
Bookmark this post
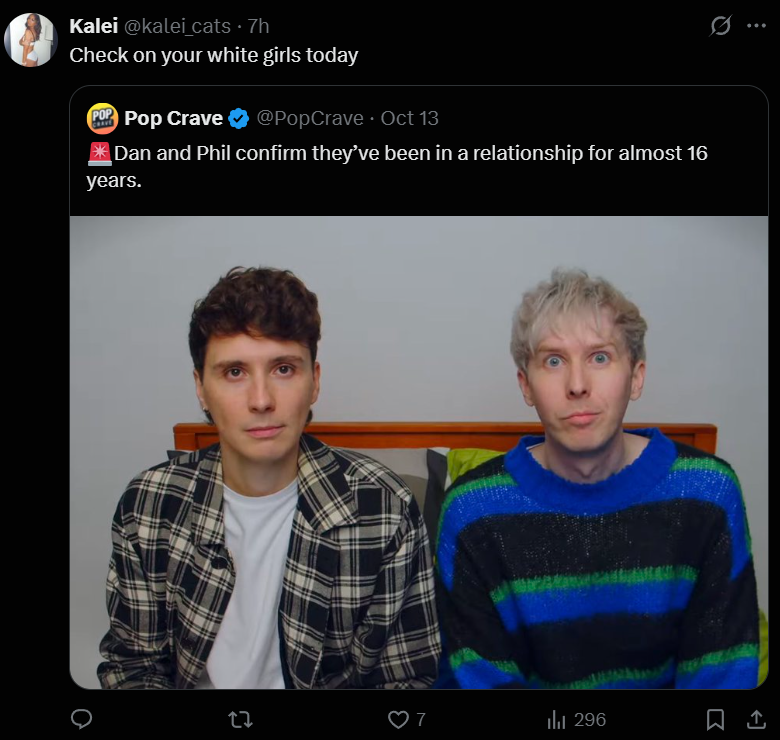715,720
